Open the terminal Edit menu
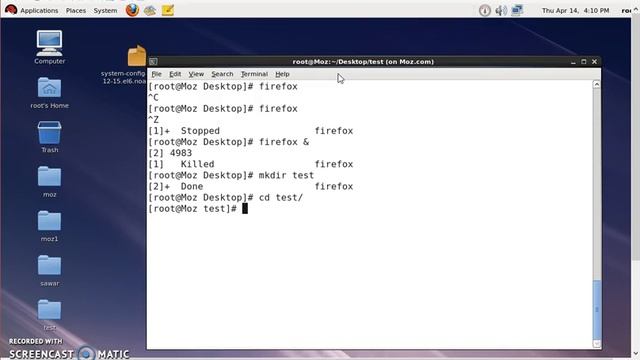This screenshot has width=640, height=360. point(175,74)
